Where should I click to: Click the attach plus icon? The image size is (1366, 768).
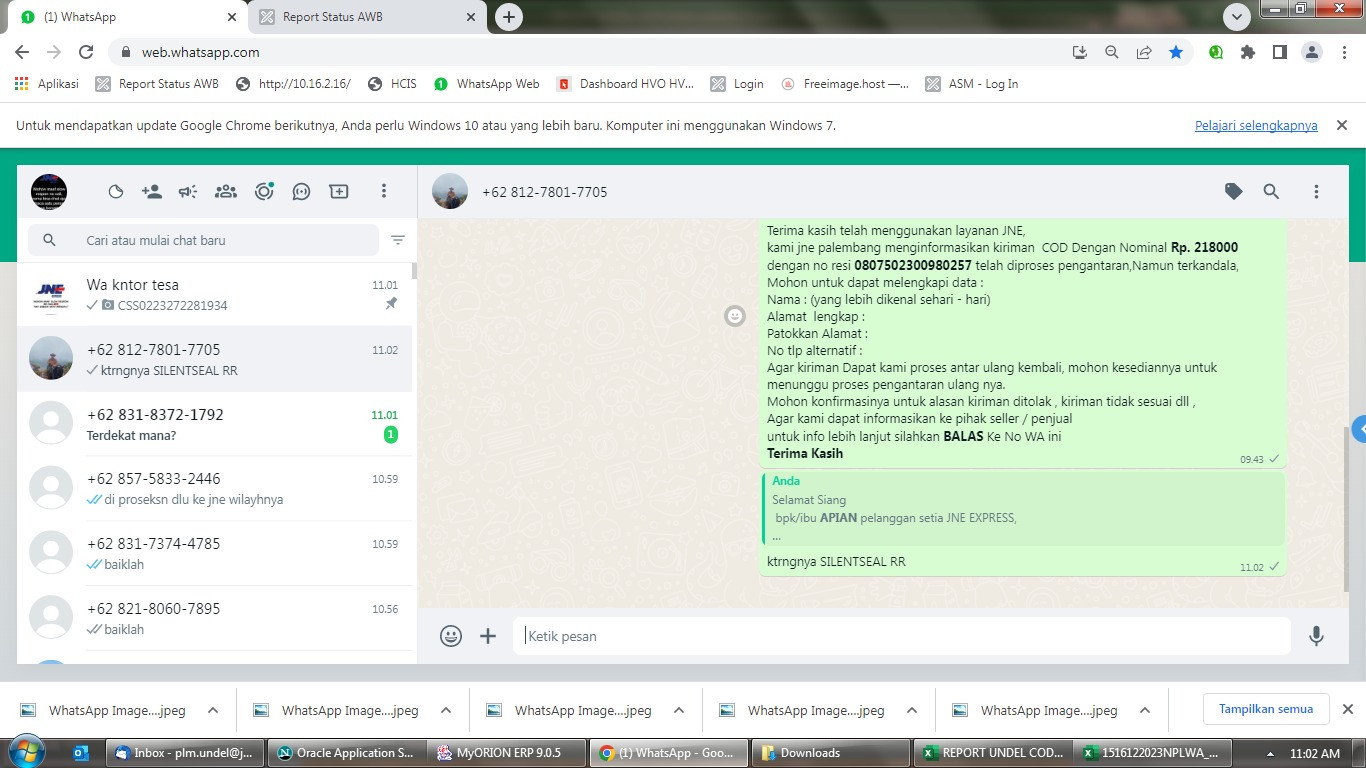488,636
